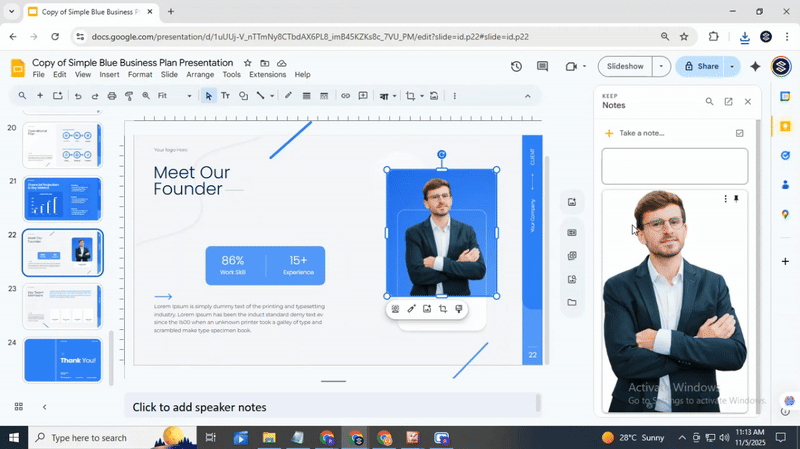
Task: Click the insert link icon
Action: click(346, 96)
